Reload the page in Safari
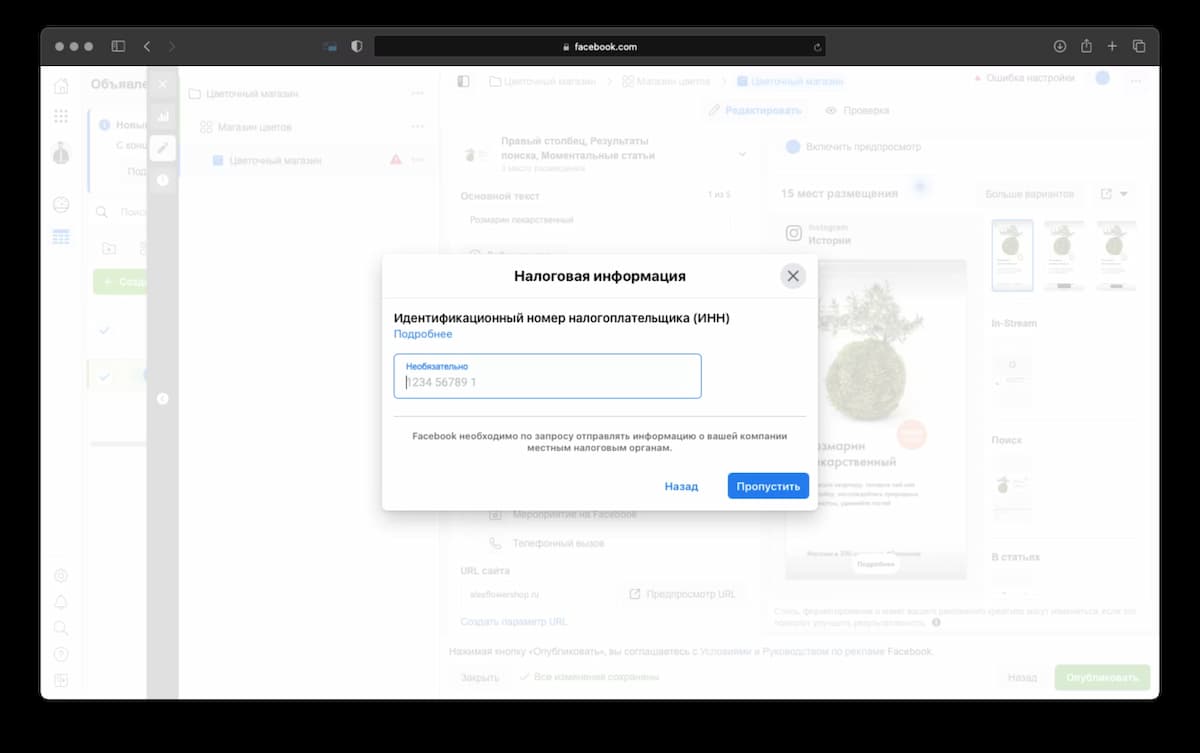Screen dimensions: 1200x753 [818, 46]
